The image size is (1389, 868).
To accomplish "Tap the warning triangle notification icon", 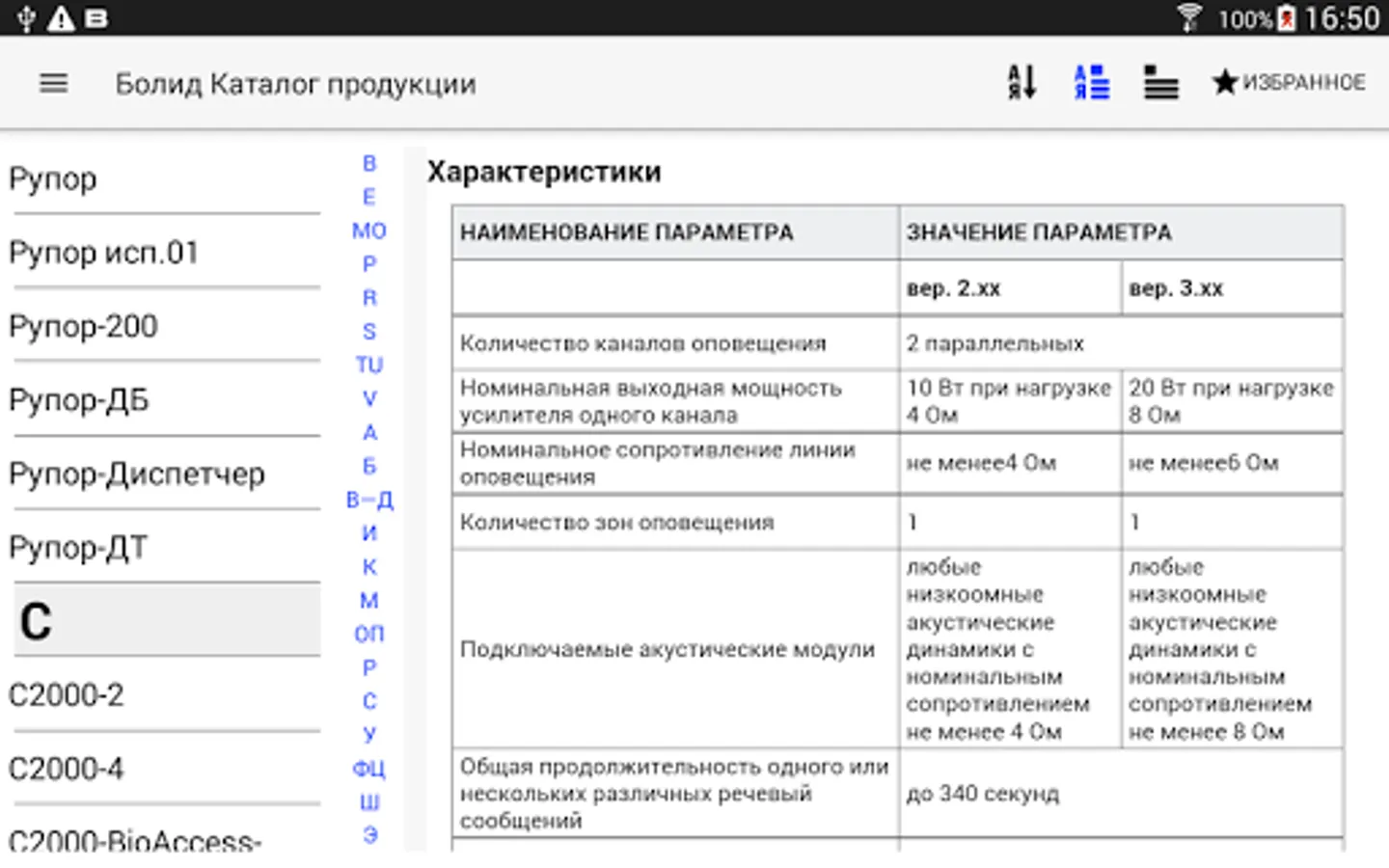I will [x=61, y=18].
